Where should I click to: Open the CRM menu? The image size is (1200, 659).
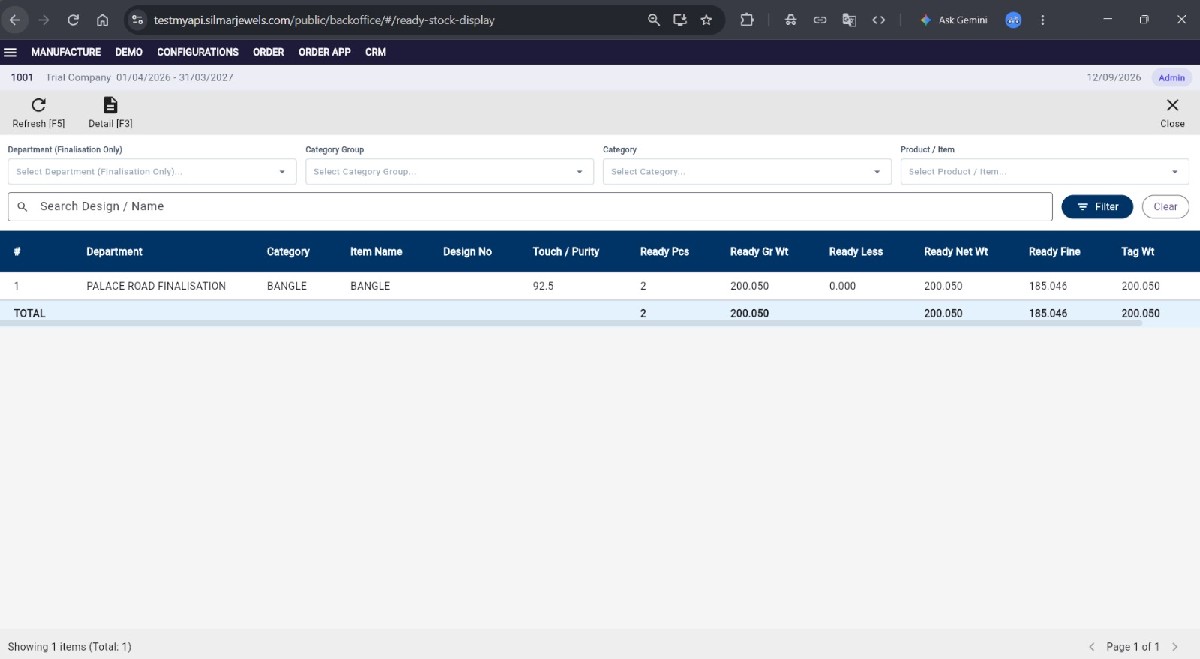pyautogui.click(x=375, y=52)
